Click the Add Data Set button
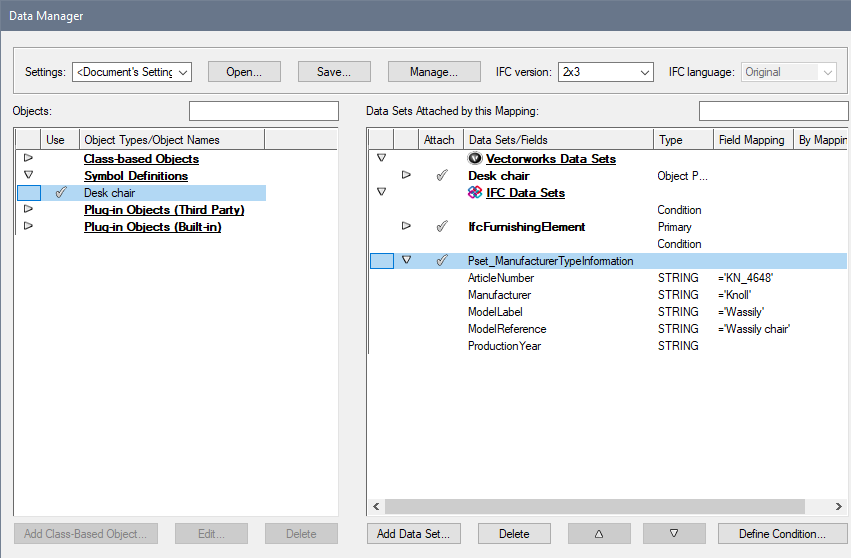 [413, 534]
